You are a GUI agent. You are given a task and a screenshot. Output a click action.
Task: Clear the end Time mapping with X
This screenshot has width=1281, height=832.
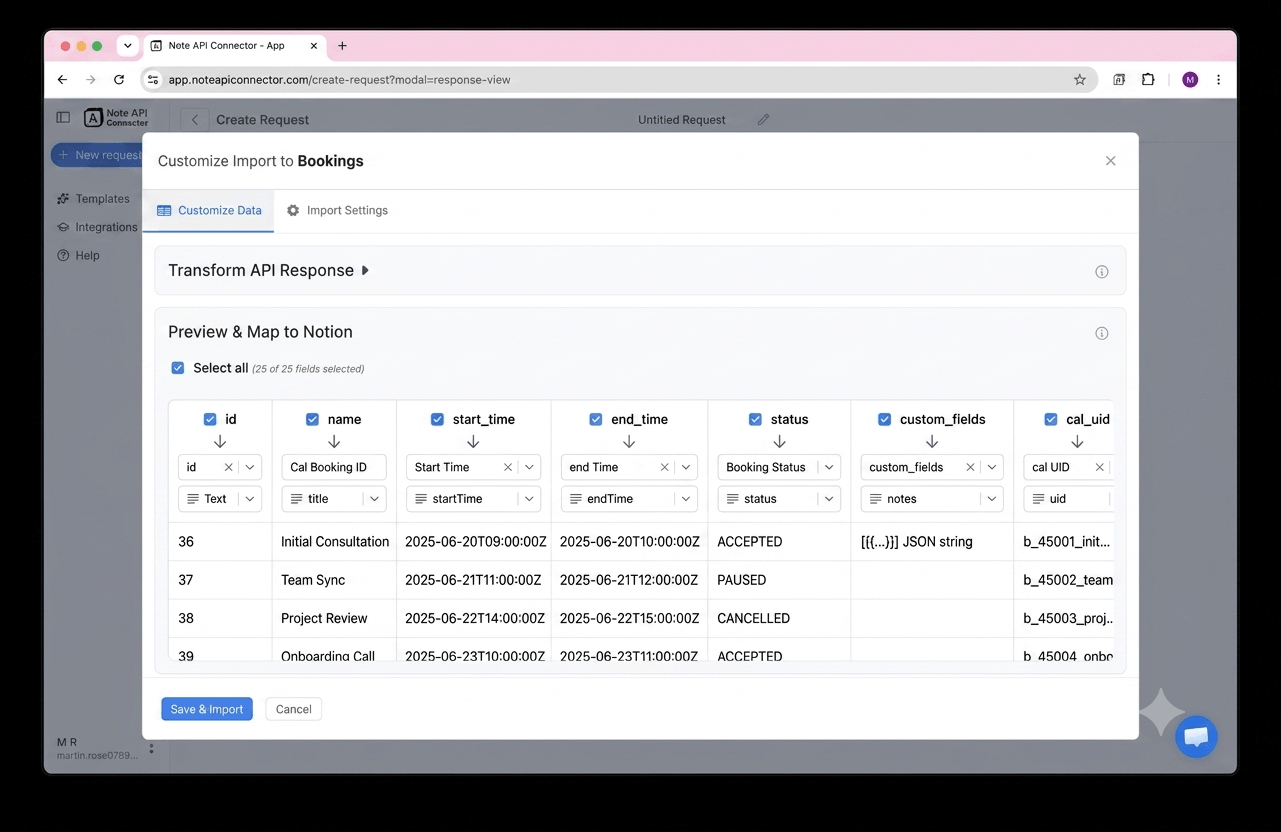coord(664,467)
